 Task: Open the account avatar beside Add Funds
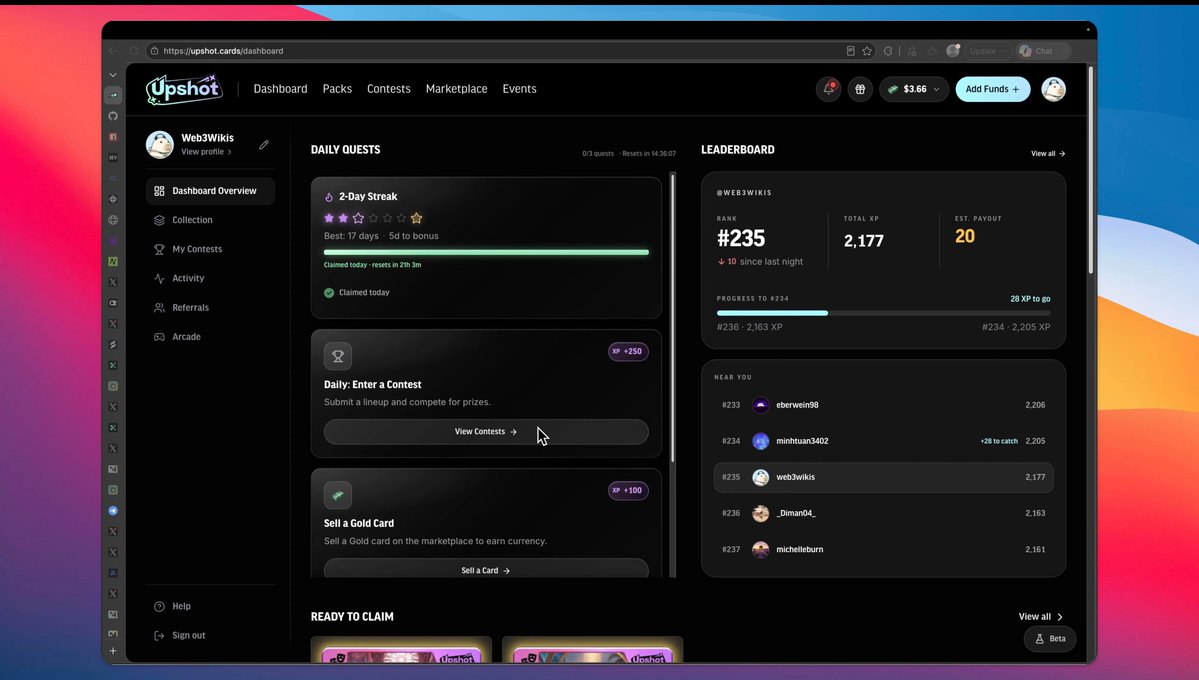[x=1053, y=89]
